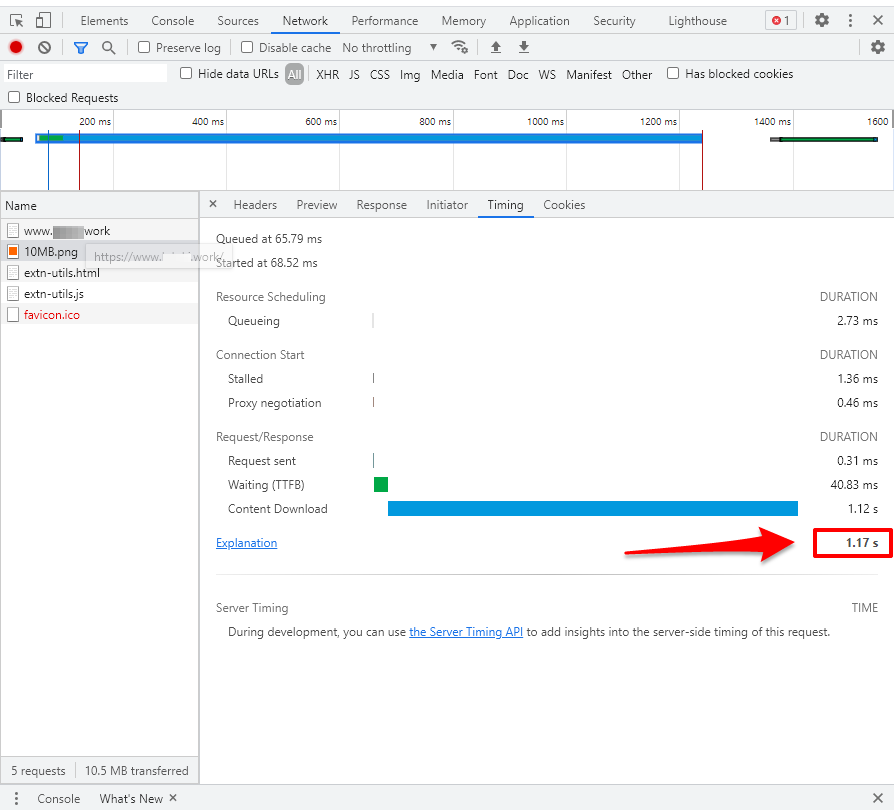The width and height of the screenshot is (894, 810).
Task: Click the favicon.ico file icon
Action: pos(13,314)
